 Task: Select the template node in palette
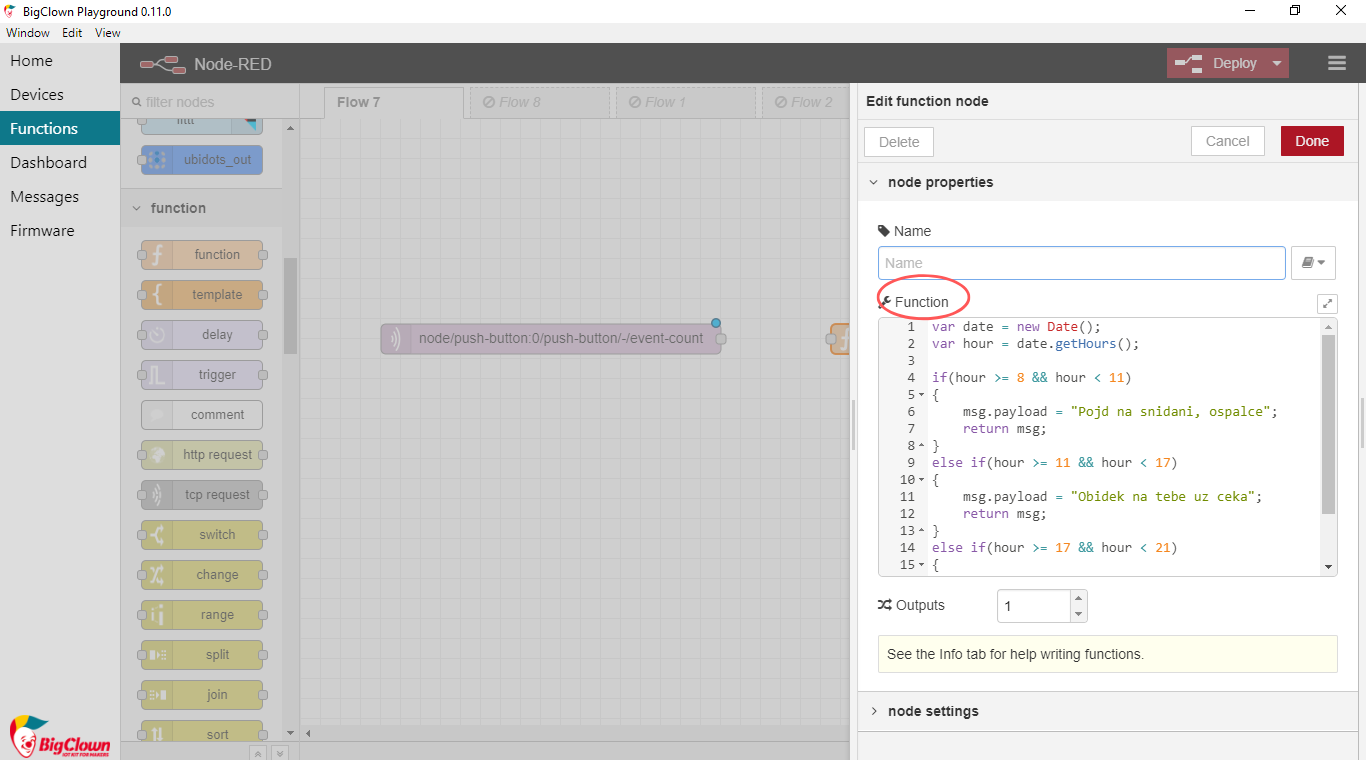coord(202,295)
